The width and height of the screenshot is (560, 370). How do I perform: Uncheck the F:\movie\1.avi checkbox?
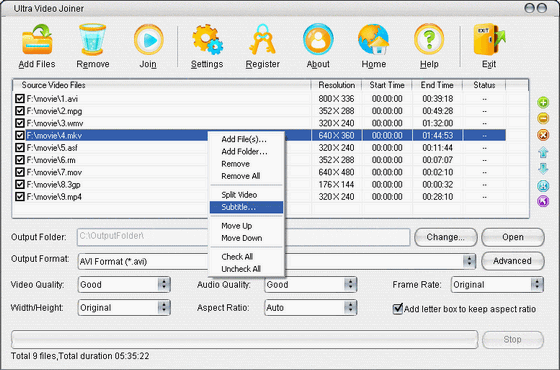click(x=20, y=99)
